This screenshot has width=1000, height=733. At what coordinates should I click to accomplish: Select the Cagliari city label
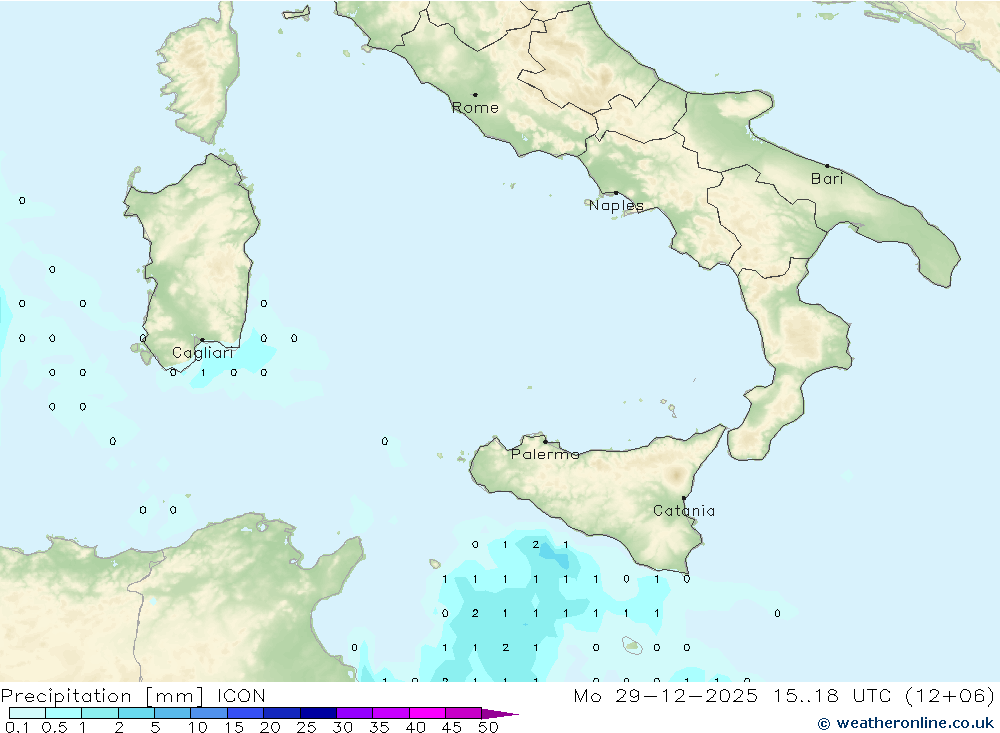[203, 353]
